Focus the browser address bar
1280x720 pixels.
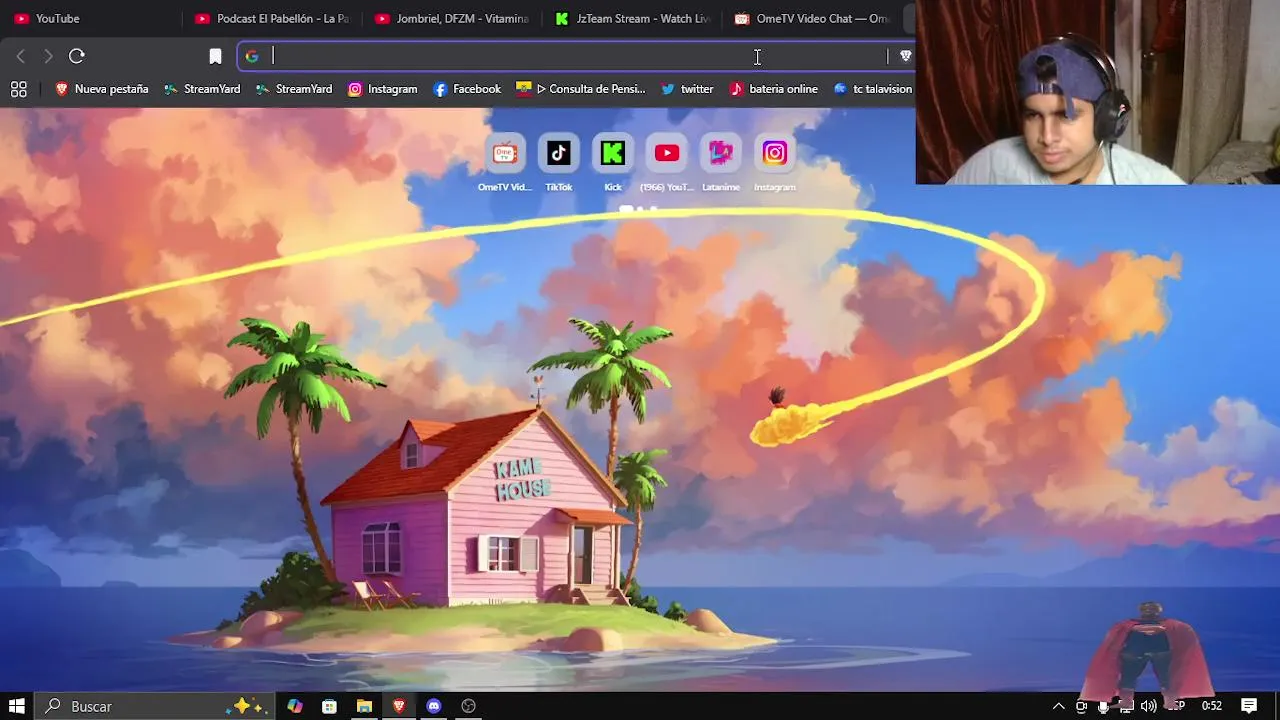[576, 56]
